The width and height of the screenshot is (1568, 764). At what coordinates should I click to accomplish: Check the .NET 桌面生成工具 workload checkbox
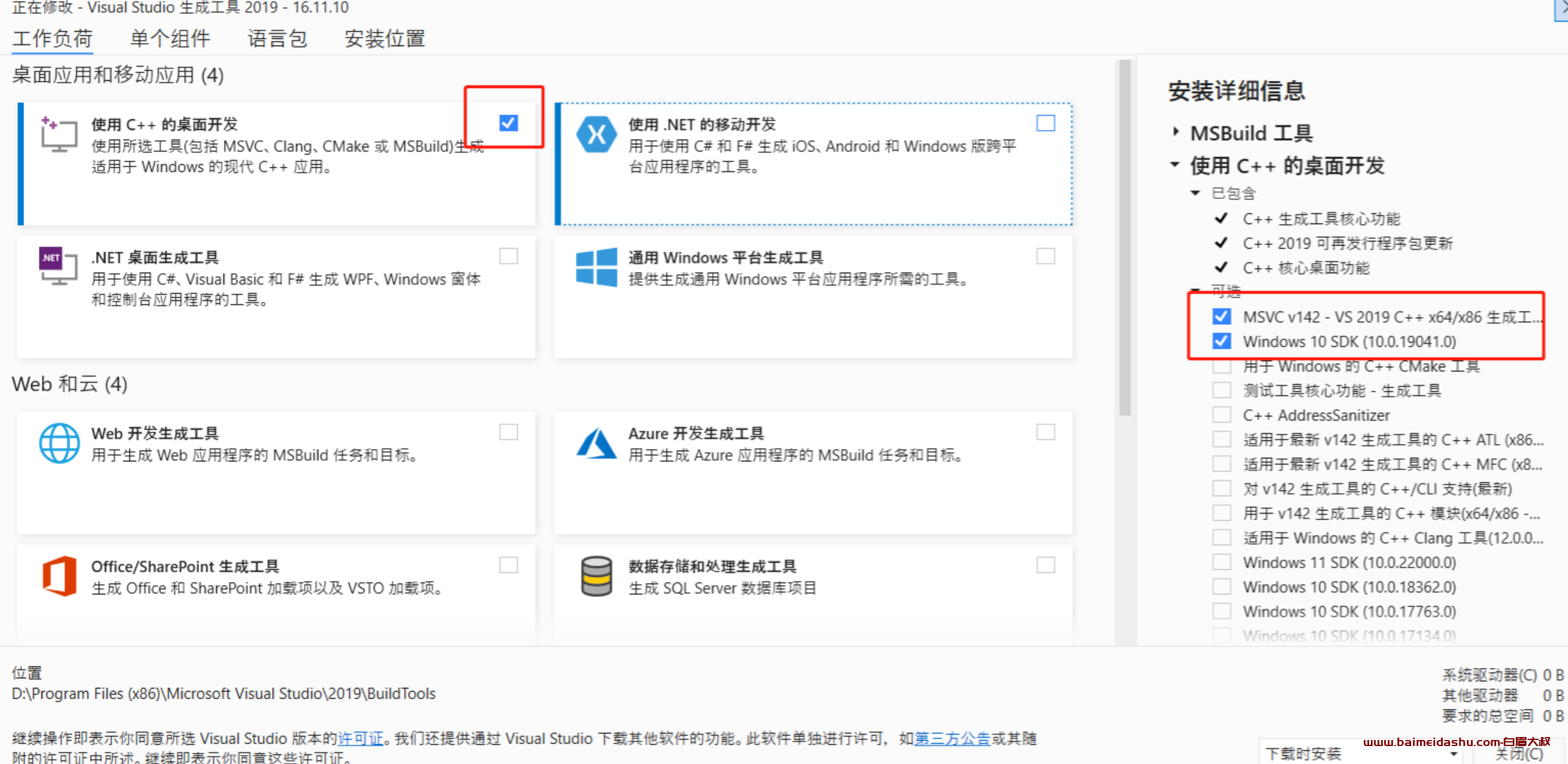508,256
